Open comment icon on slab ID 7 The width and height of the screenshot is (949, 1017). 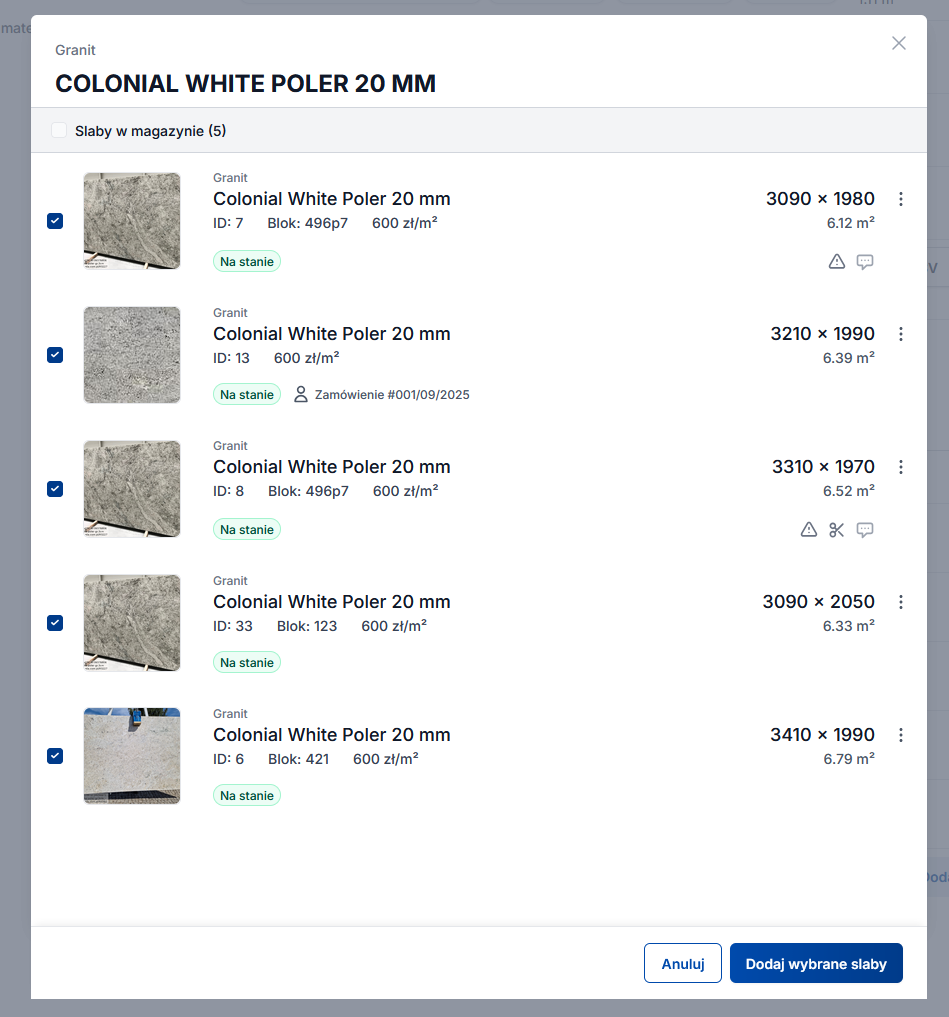865,262
